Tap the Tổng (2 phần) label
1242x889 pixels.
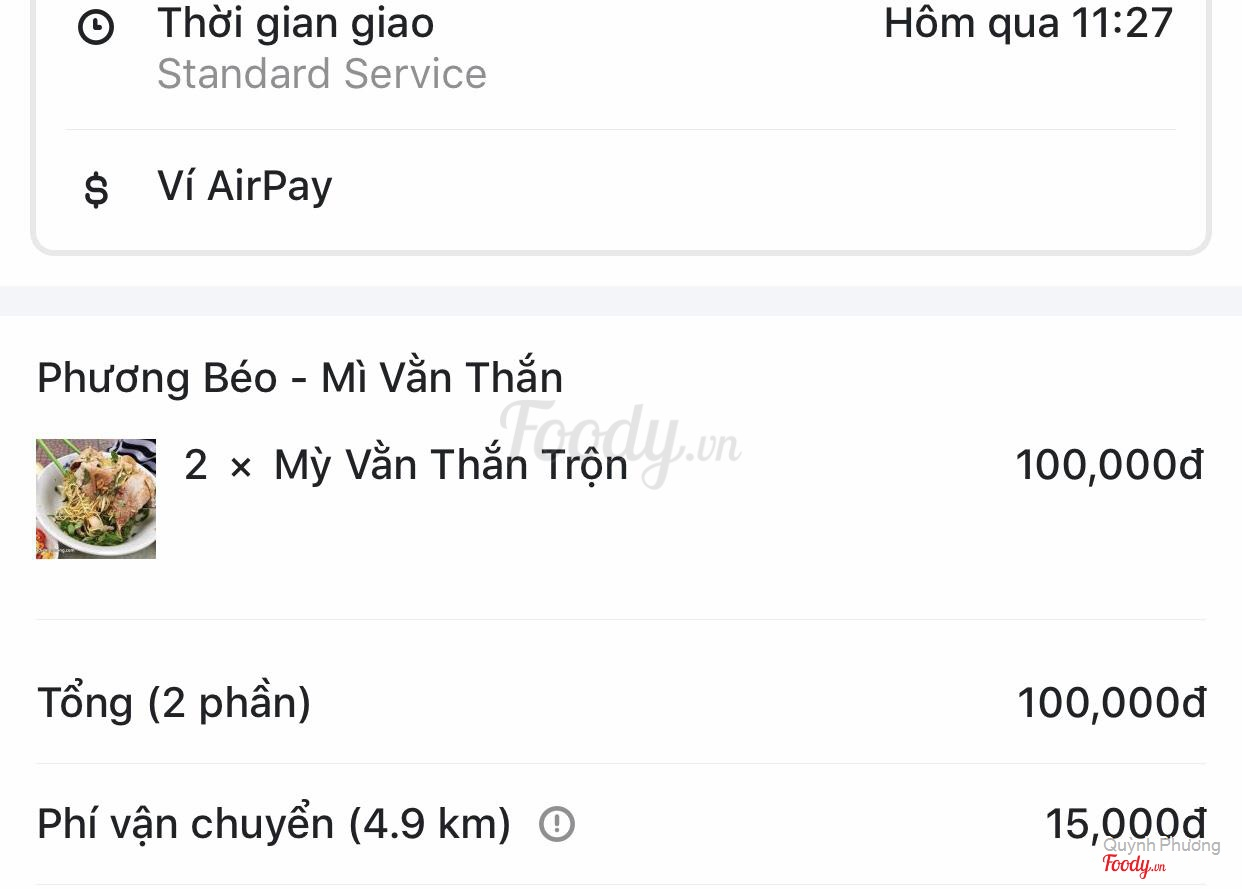[174, 703]
